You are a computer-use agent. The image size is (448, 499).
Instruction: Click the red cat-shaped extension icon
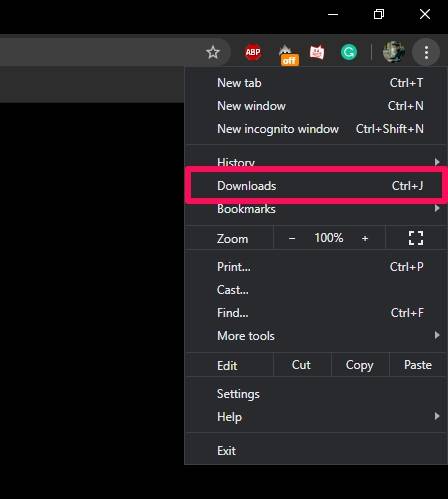317,52
